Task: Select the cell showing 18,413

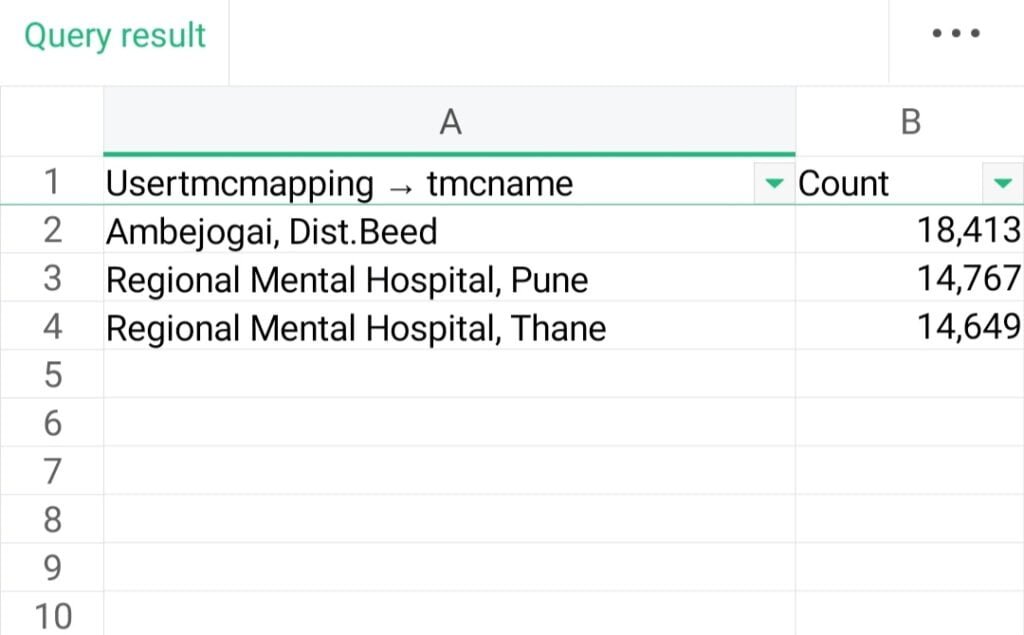Action: [x=910, y=229]
